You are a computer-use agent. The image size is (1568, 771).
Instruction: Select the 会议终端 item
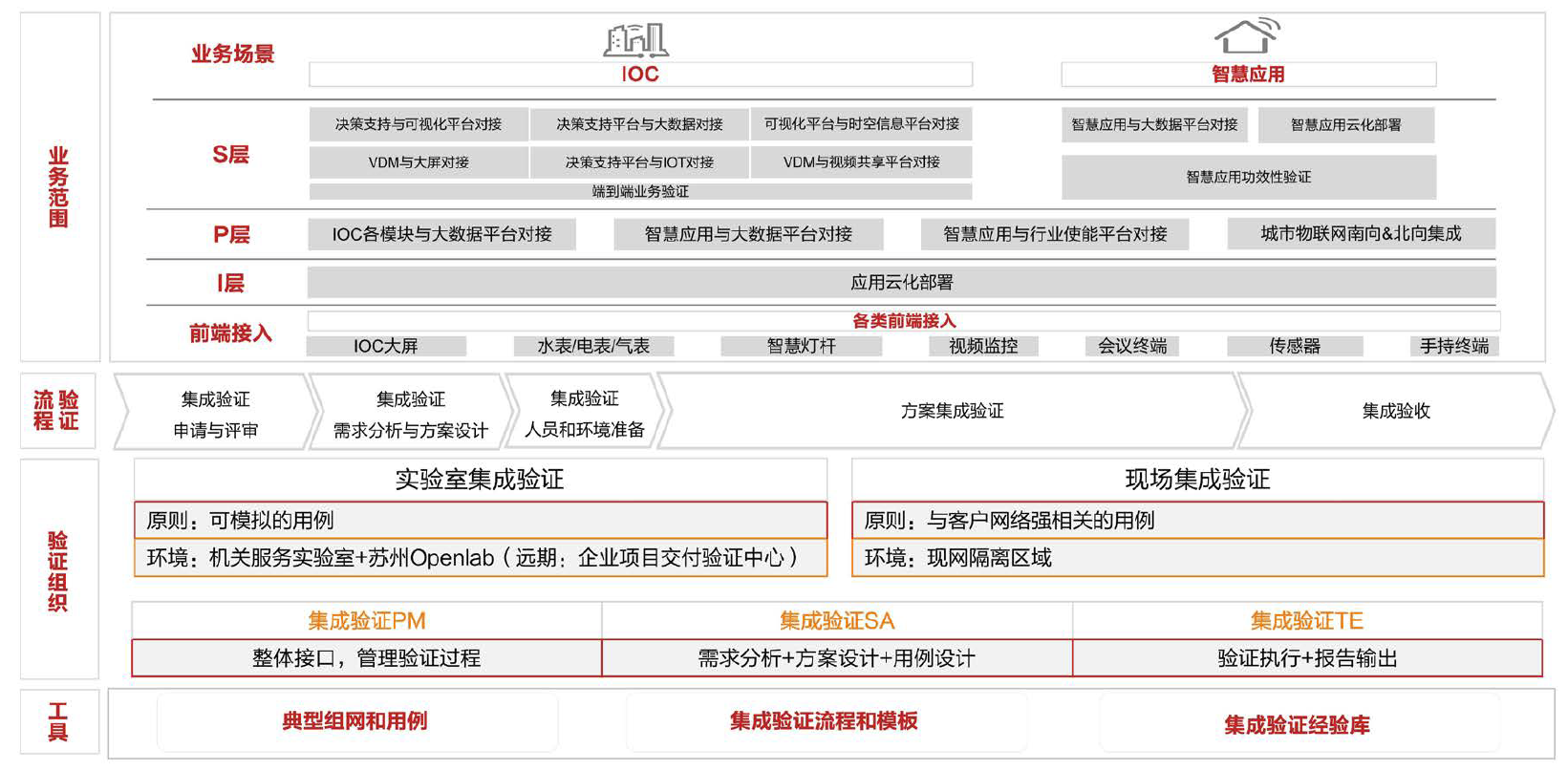(1132, 346)
